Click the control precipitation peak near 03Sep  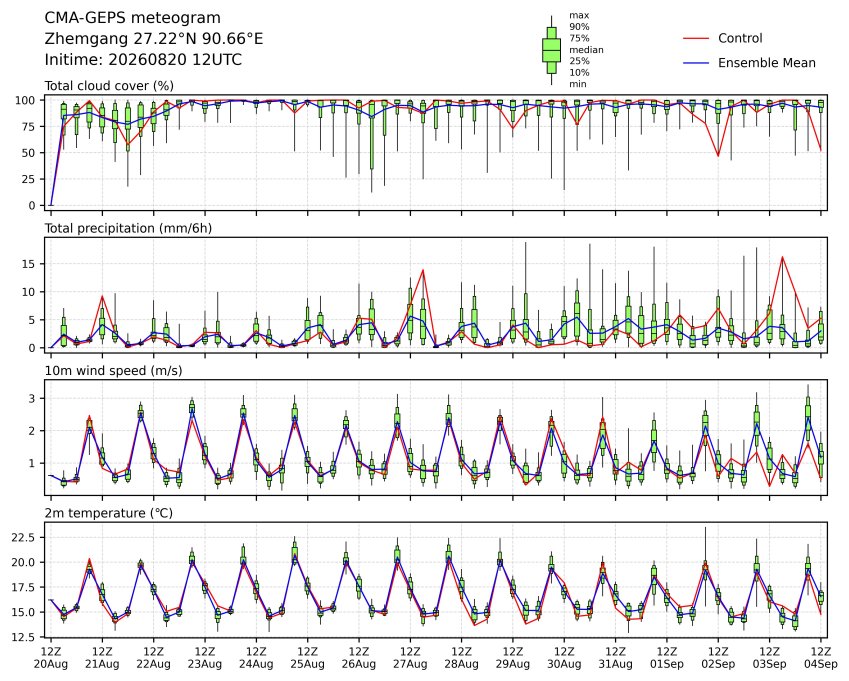pos(782,257)
